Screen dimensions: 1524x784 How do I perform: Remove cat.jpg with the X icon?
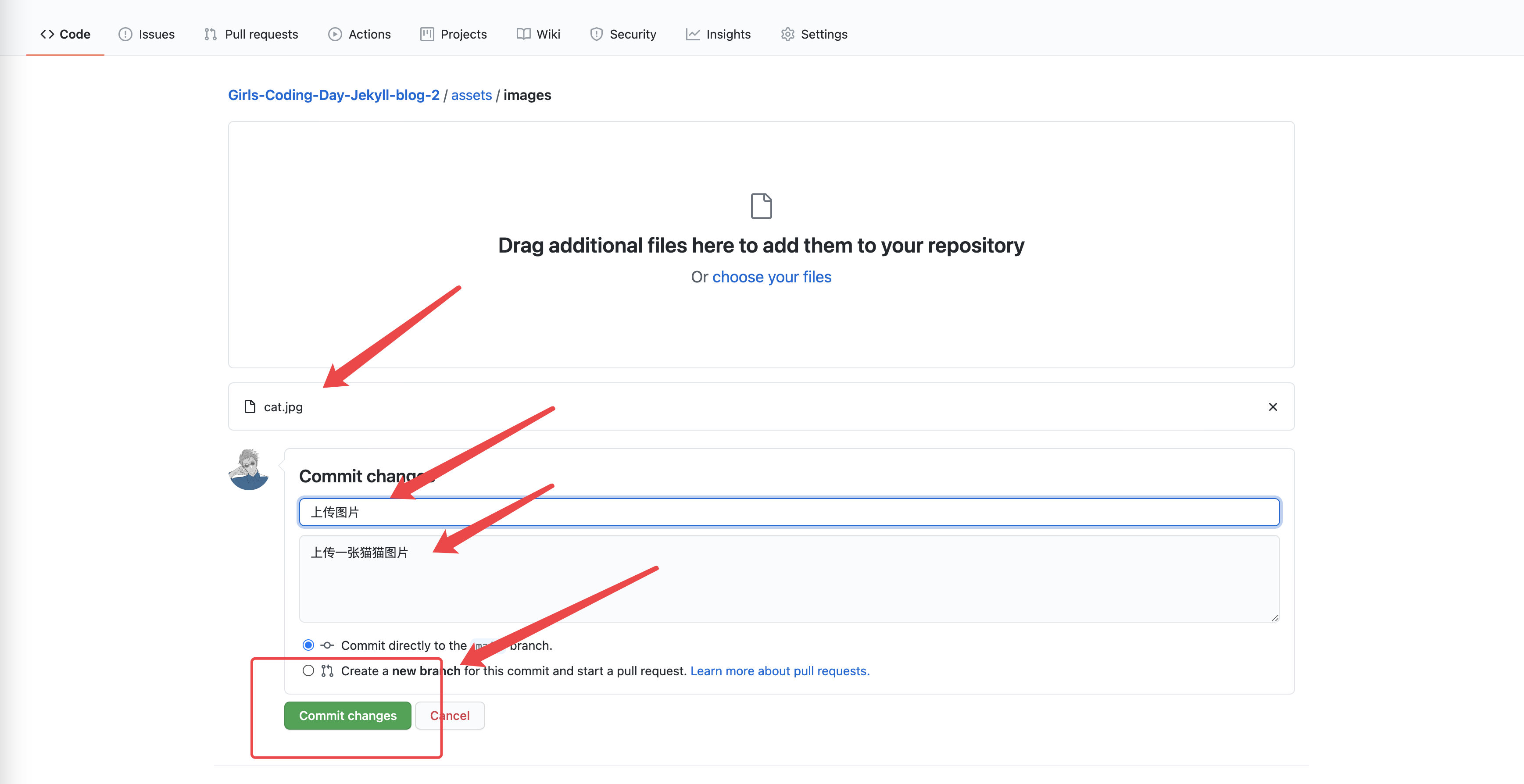(1273, 407)
